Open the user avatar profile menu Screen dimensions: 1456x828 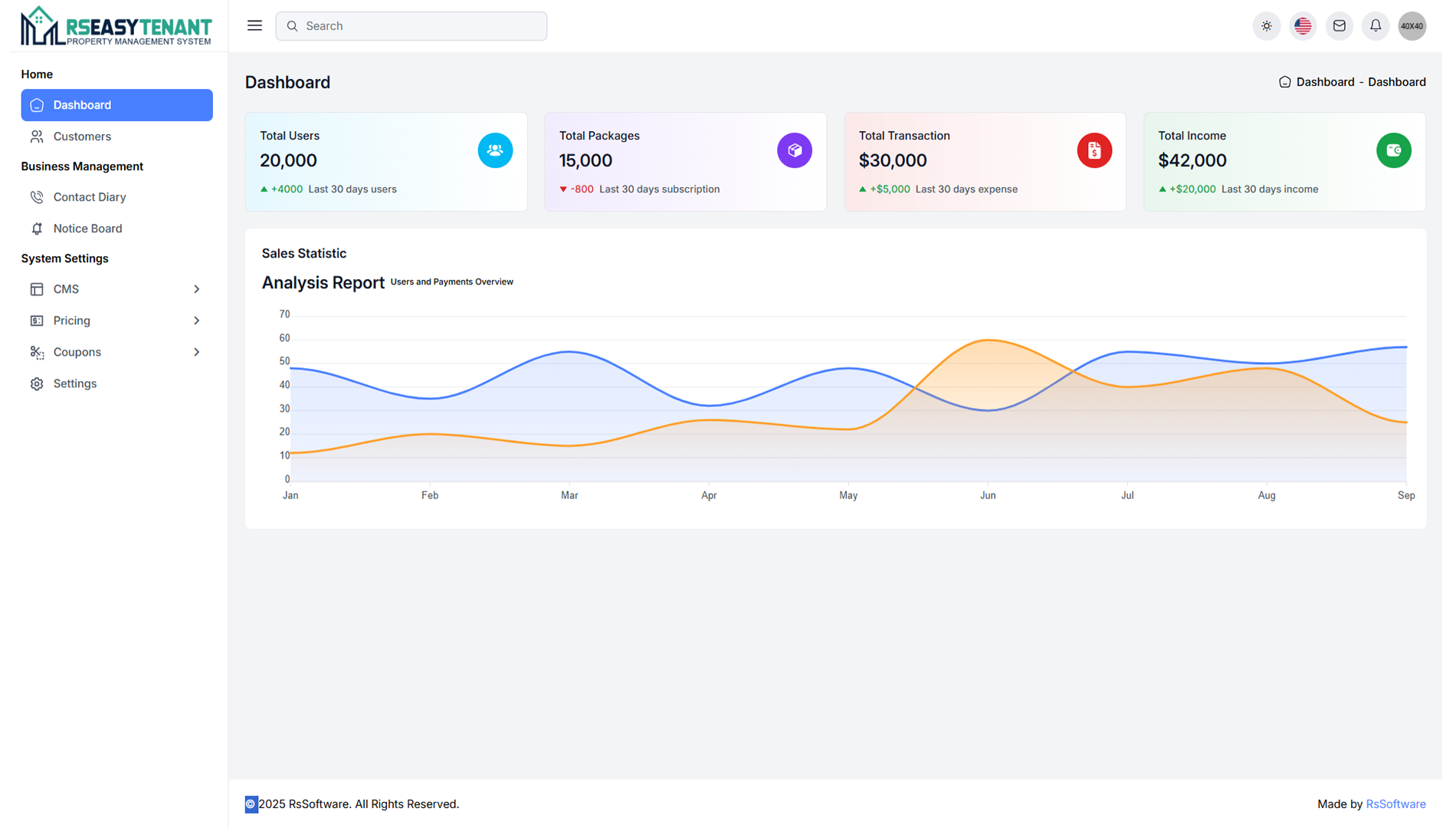tap(1412, 26)
